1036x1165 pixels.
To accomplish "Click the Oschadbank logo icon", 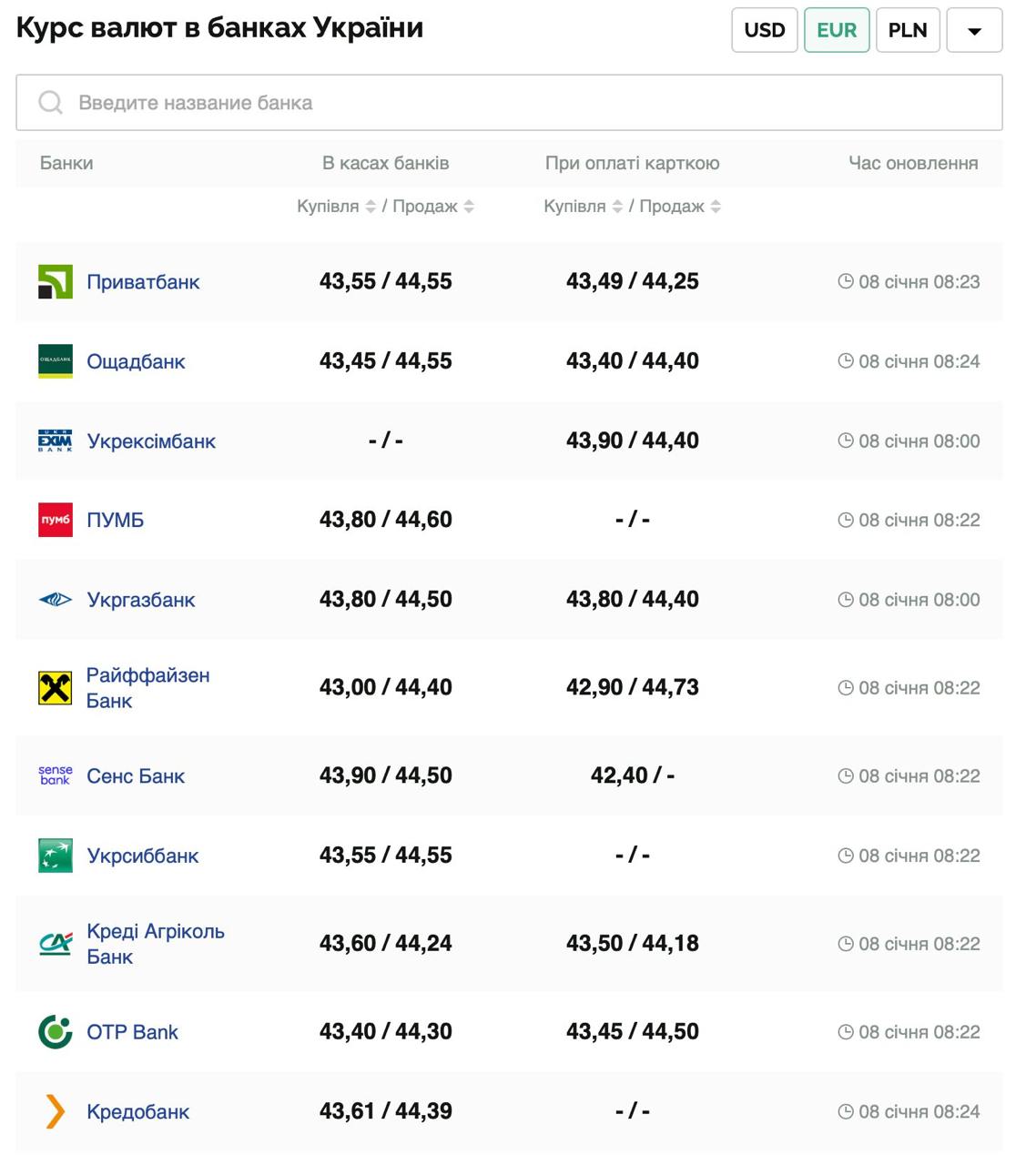I will coord(55,361).
